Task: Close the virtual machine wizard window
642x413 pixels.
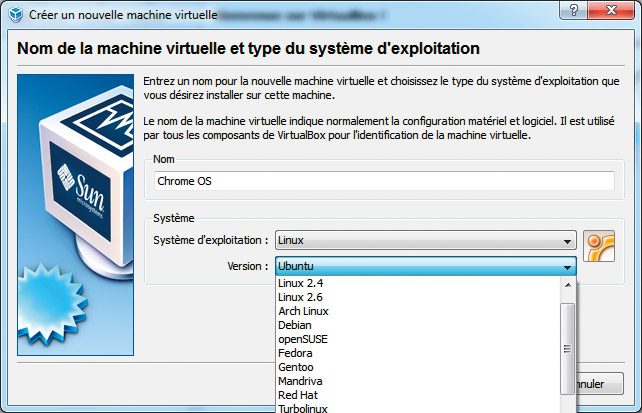Action: click(x=611, y=10)
